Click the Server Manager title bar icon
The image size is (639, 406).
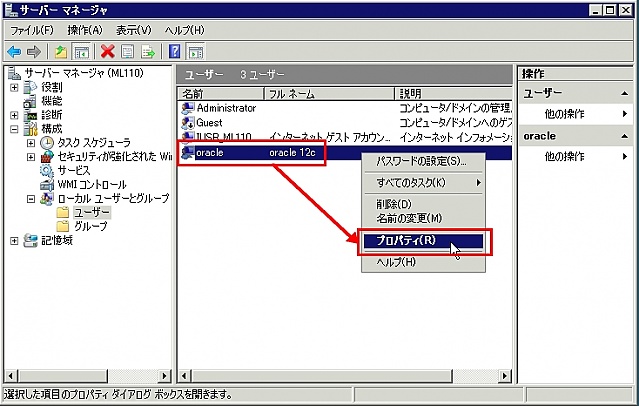point(11,10)
